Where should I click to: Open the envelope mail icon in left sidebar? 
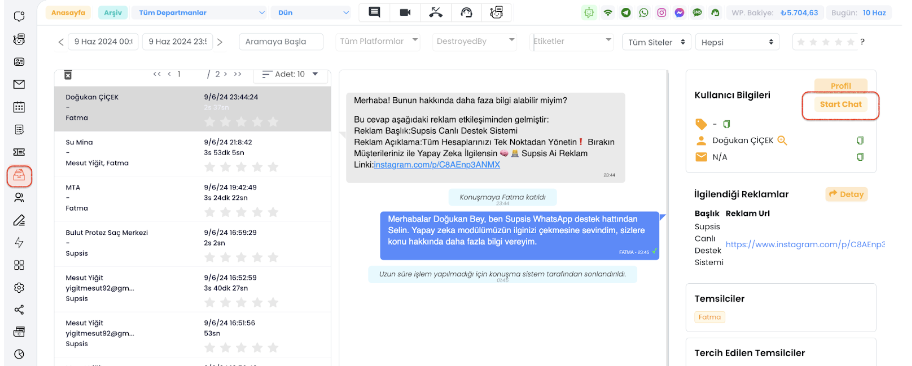point(19,84)
